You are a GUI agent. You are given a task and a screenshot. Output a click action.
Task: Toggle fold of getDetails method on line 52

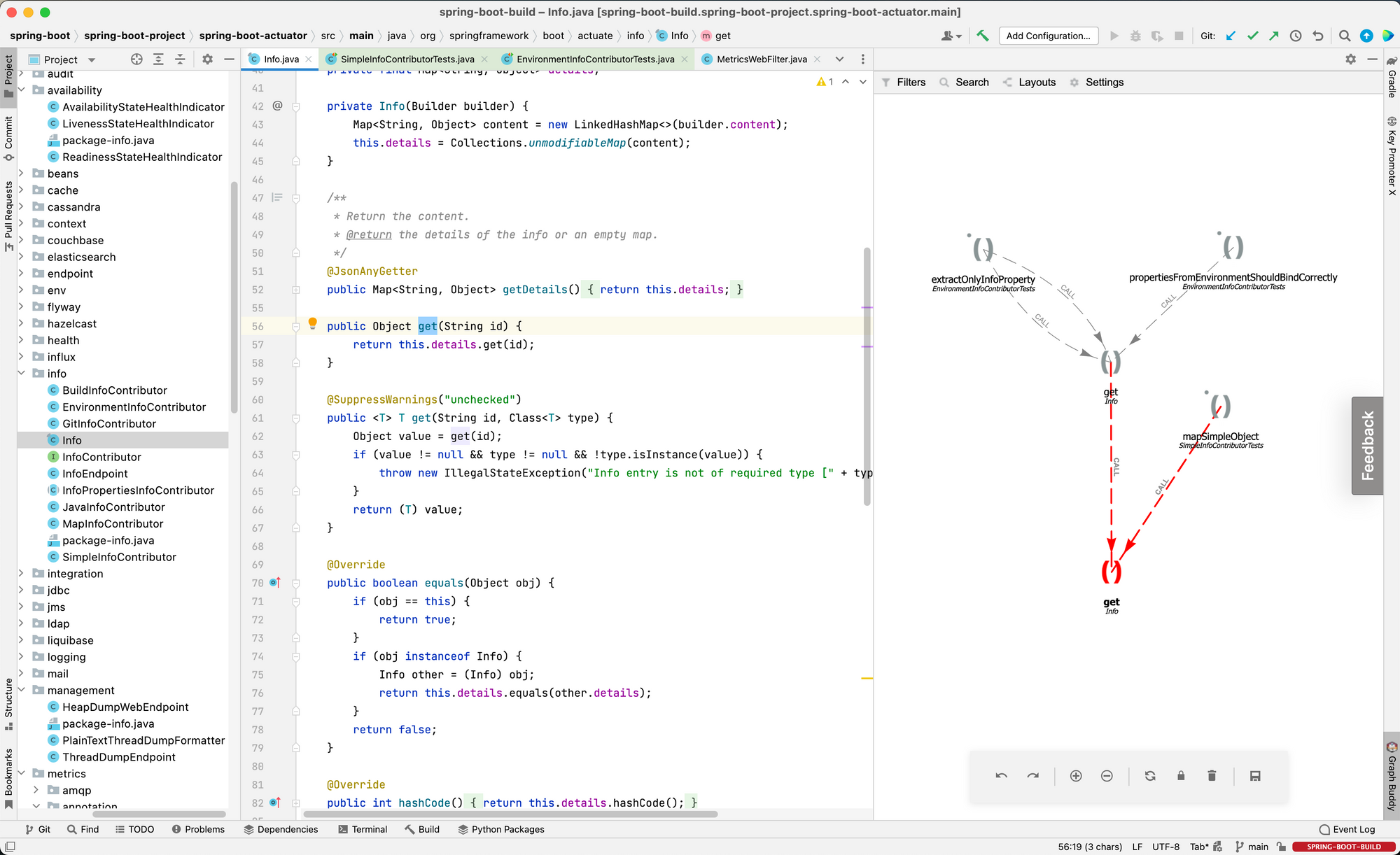point(296,290)
